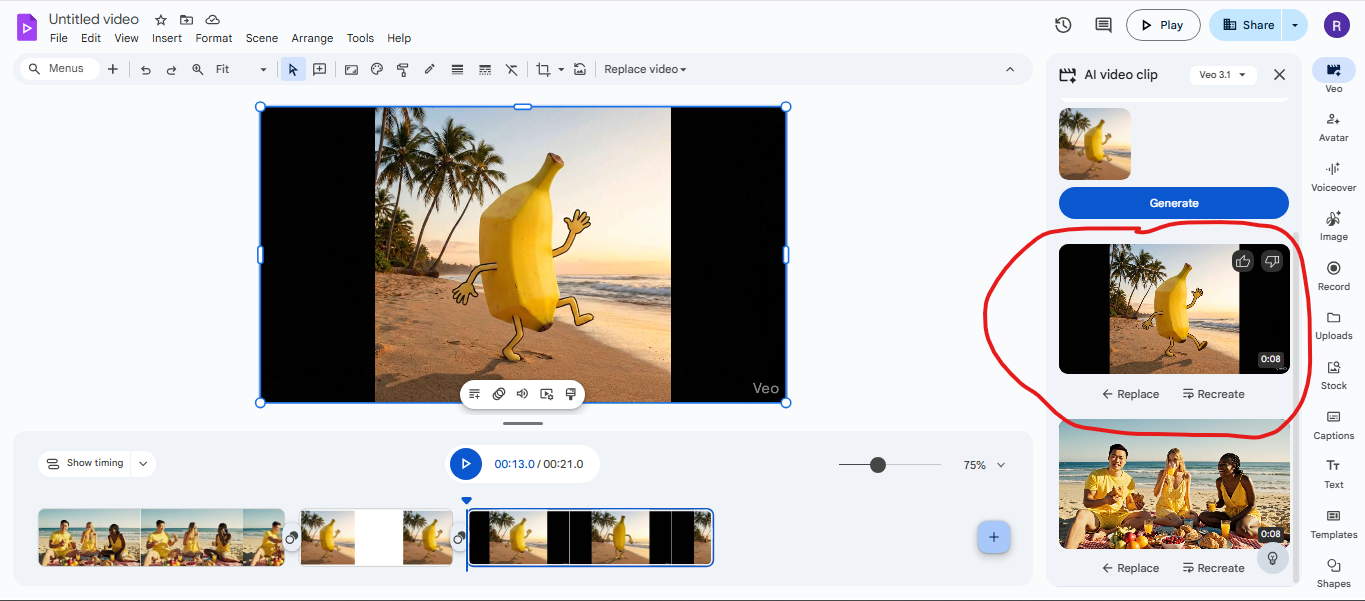
Task: Click the crop tool icon
Action: tap(543, 69)
